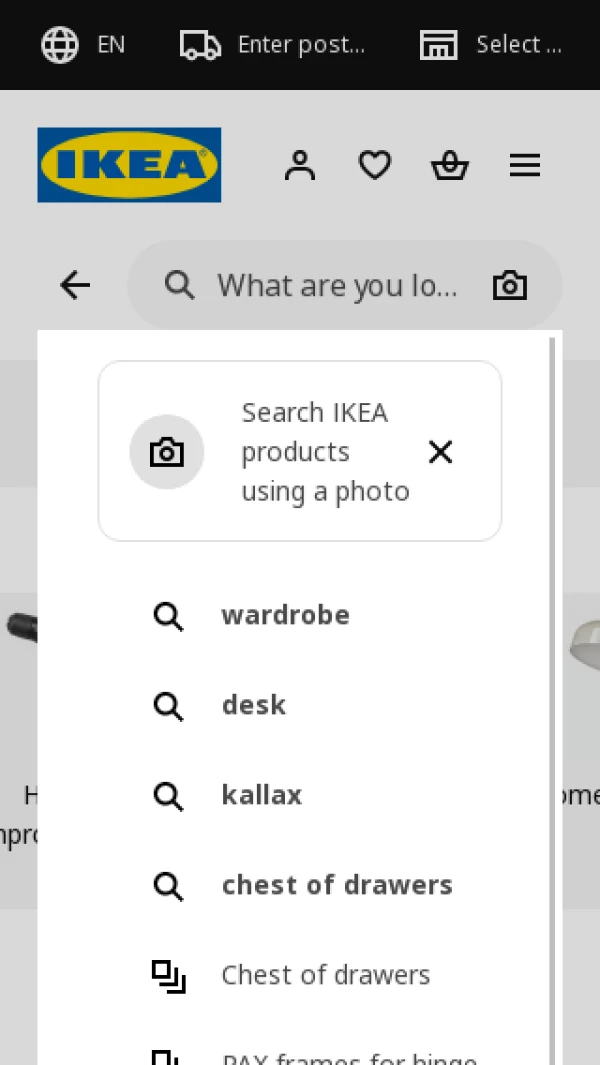
Task: Open the shopping basket icon
Action: coord(450,165)
